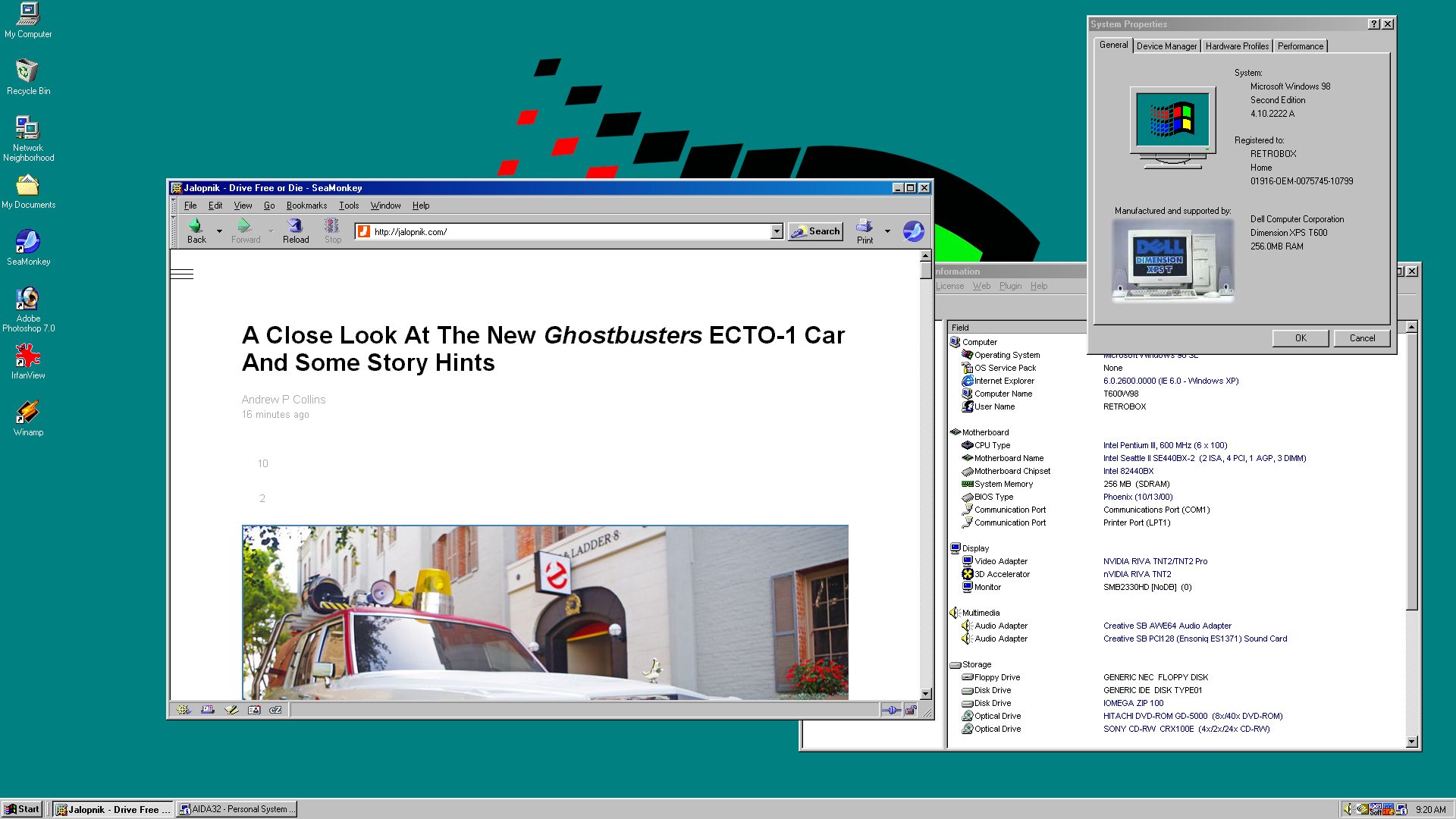Select the Recycle Bin desktop icon
Screen dimensions: 1456x819
point(28,77)
